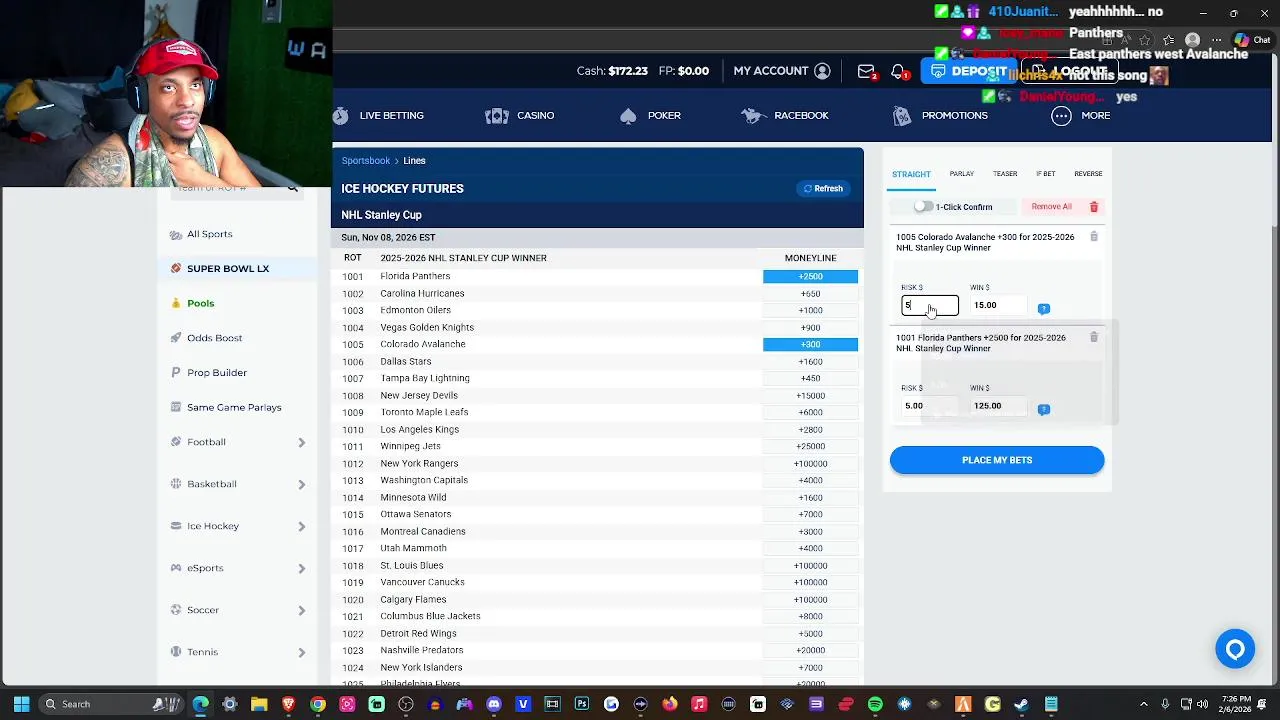Select Colorado Avalanche +300 moneyline

810,344
